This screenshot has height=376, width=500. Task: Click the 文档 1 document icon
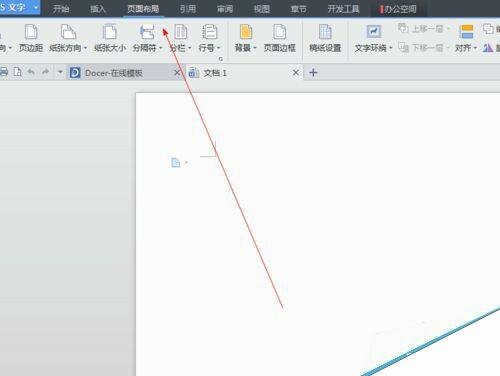click(x=194, y=72)
